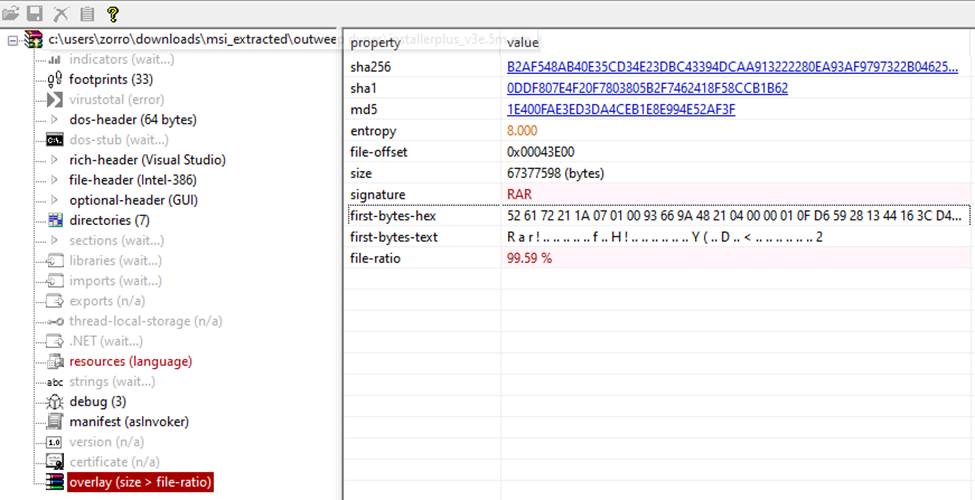This screenshot has height=500, width=975.
Task: Click the open file toolbar icon
Action: tap(11, 14)
